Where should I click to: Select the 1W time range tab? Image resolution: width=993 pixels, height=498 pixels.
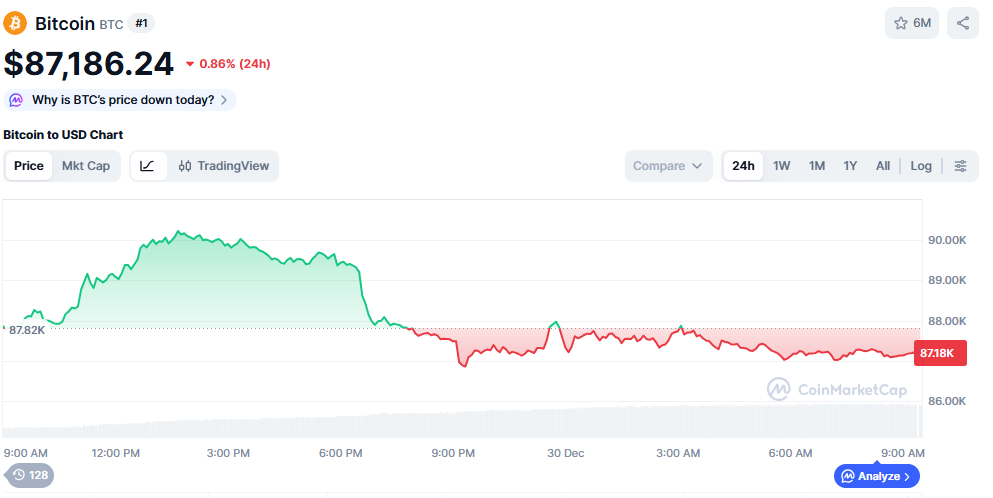pos(782,166)
